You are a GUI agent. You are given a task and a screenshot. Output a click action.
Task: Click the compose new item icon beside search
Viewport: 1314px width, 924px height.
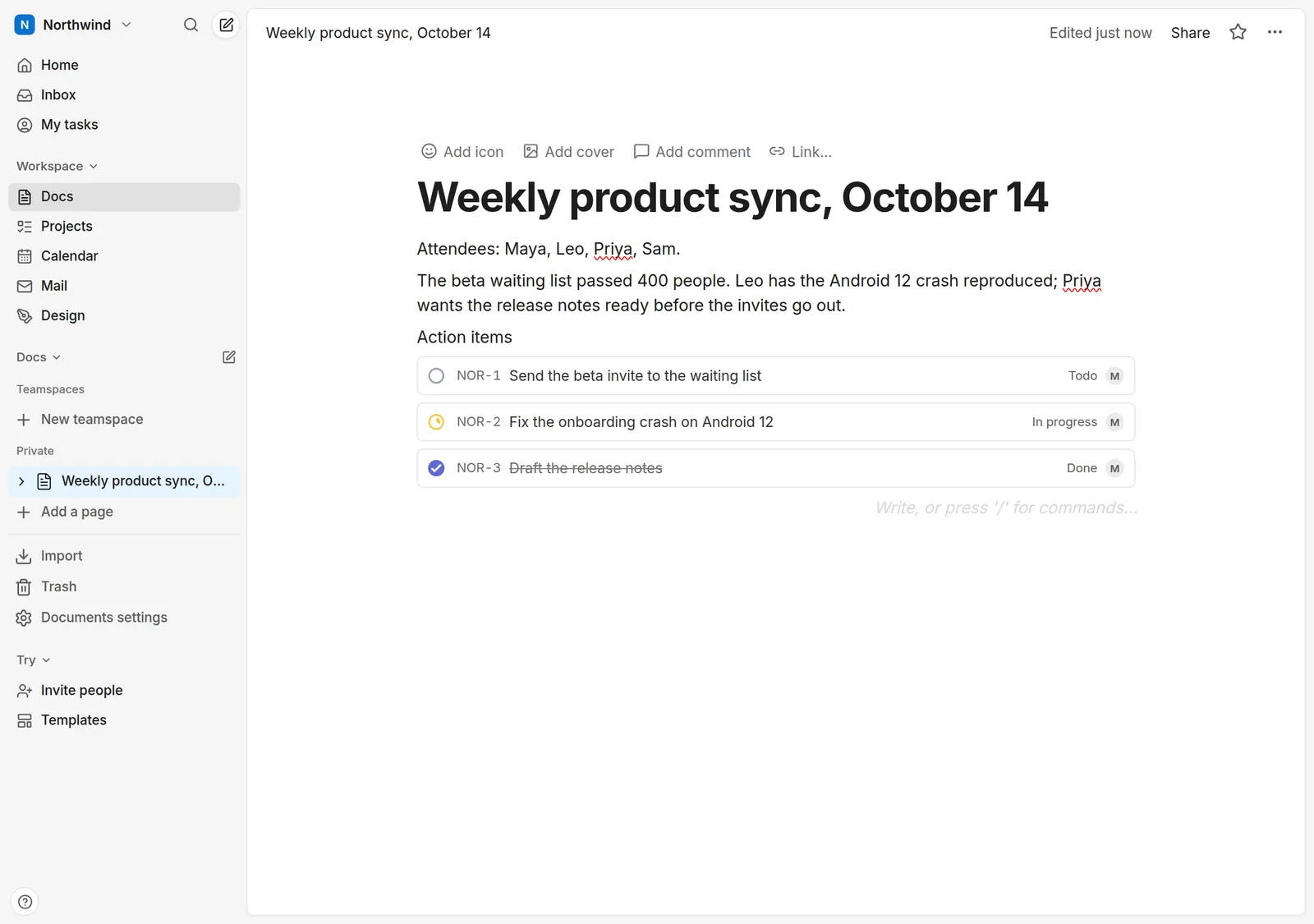click(226, 25)
